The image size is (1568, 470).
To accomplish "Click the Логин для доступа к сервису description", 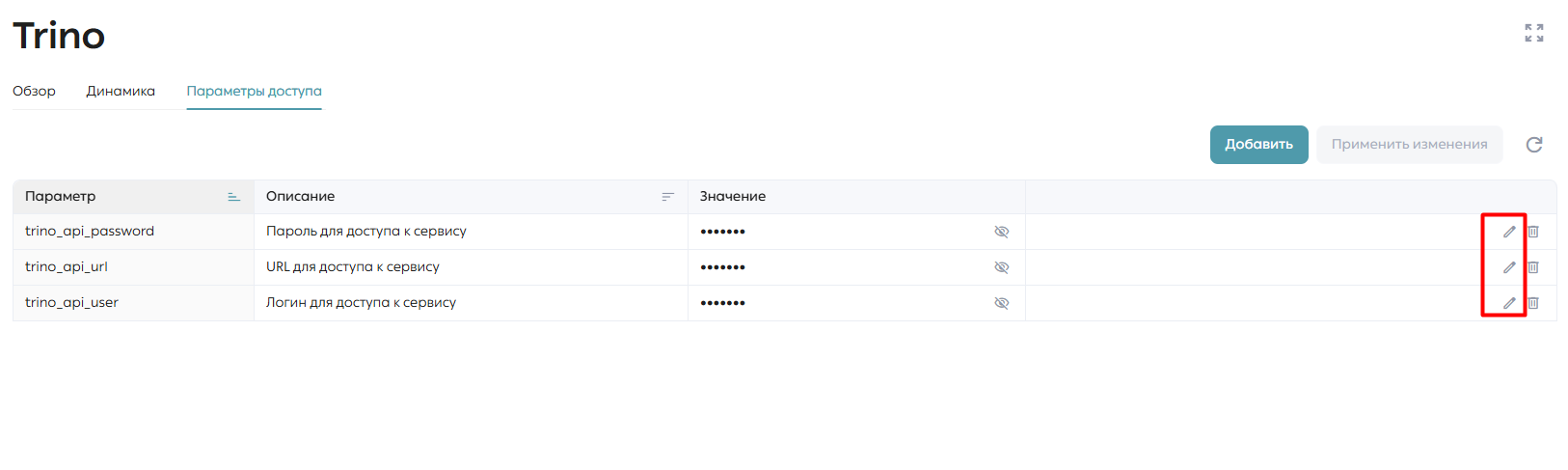I will [x=362, y=303].
